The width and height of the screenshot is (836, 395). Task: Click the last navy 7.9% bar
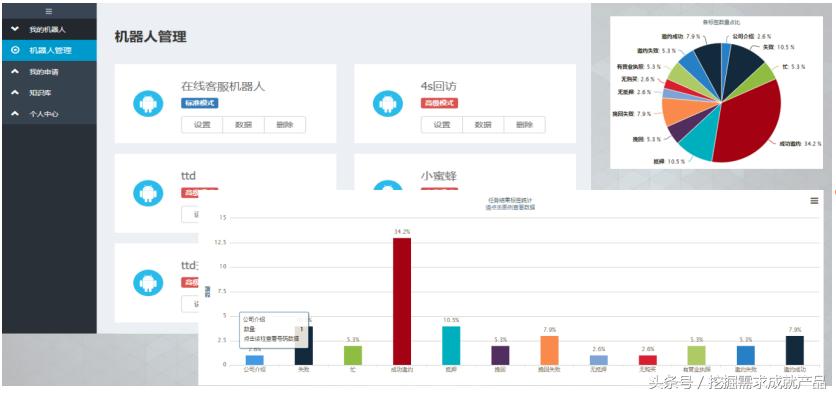point(795,350)
